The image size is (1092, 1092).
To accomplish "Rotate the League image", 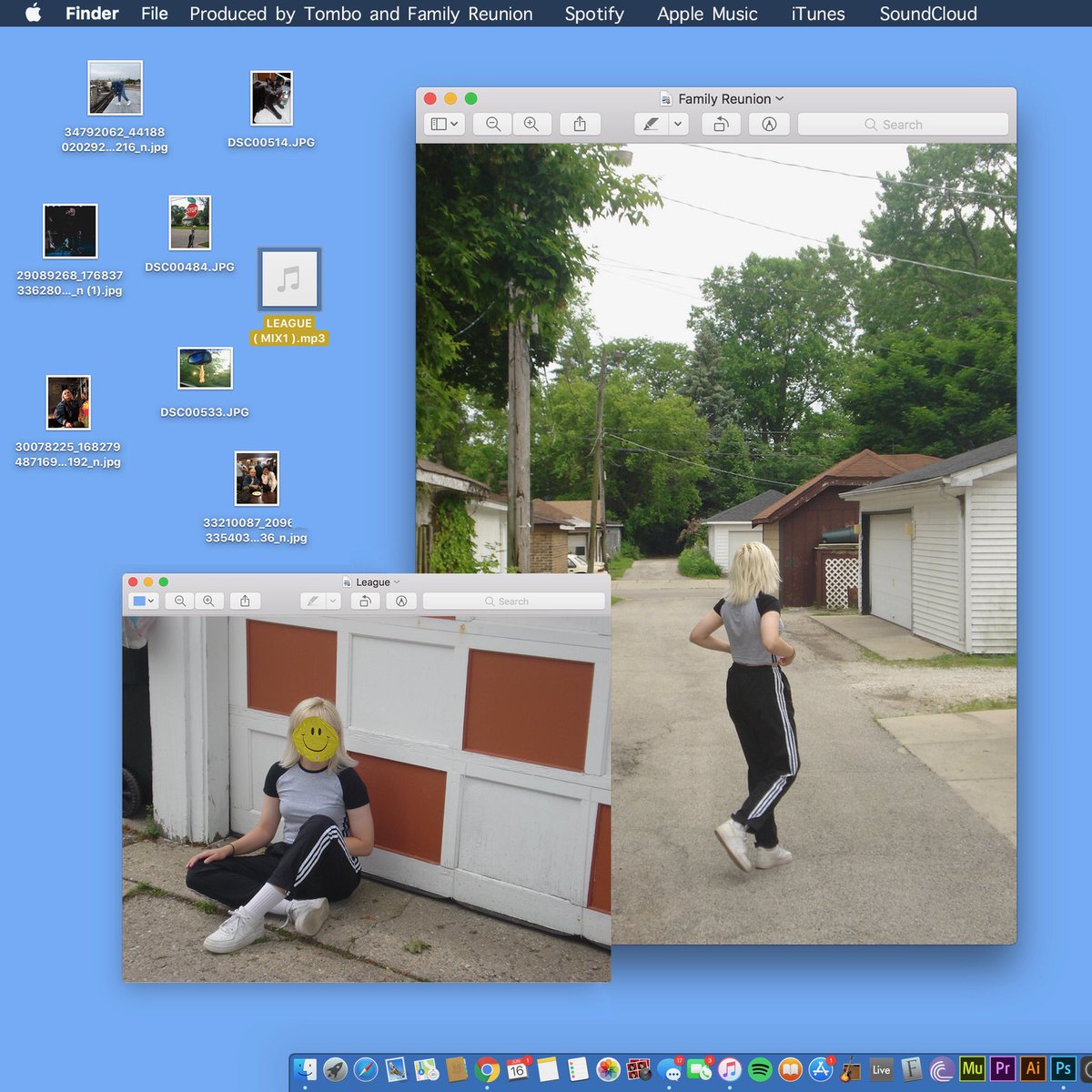I will pyautogui.click(x=365, y=601).
